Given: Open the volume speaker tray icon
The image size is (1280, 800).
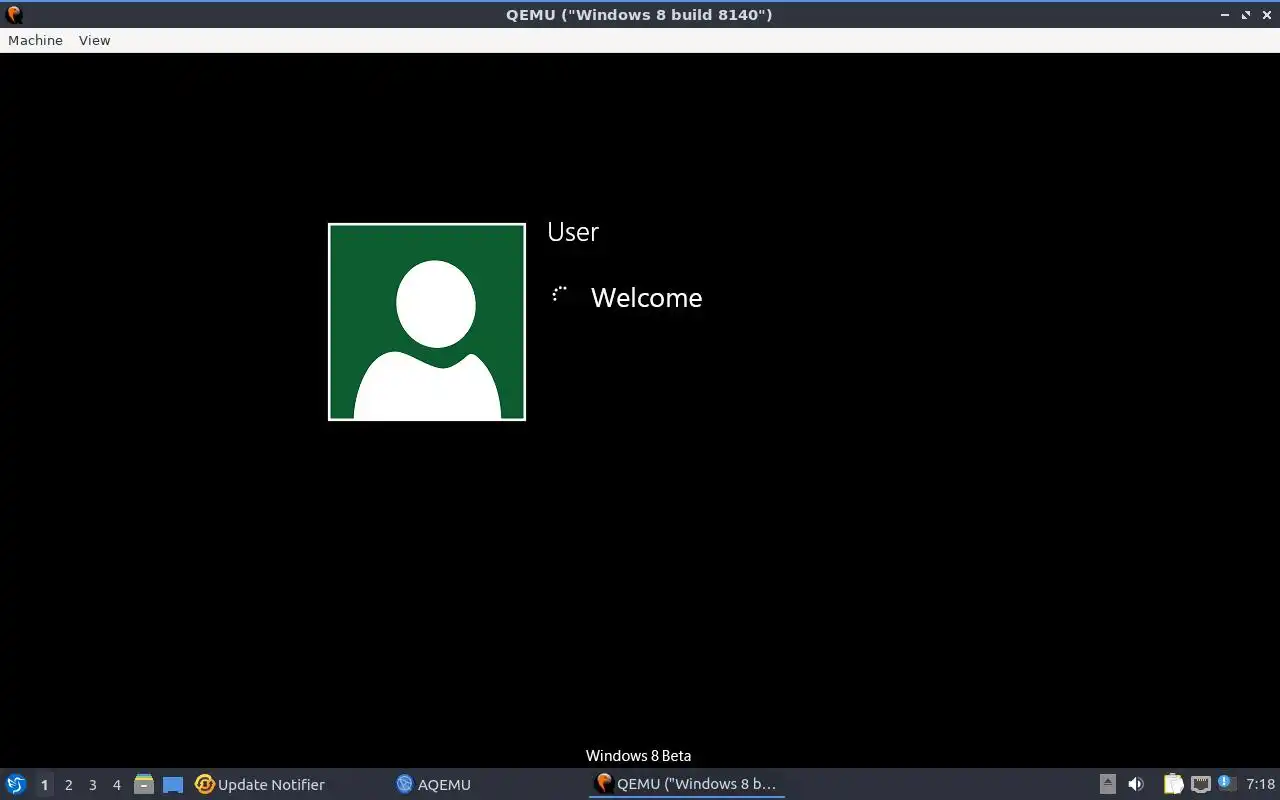Looking at the screenshot, I should coord(1136,784).
